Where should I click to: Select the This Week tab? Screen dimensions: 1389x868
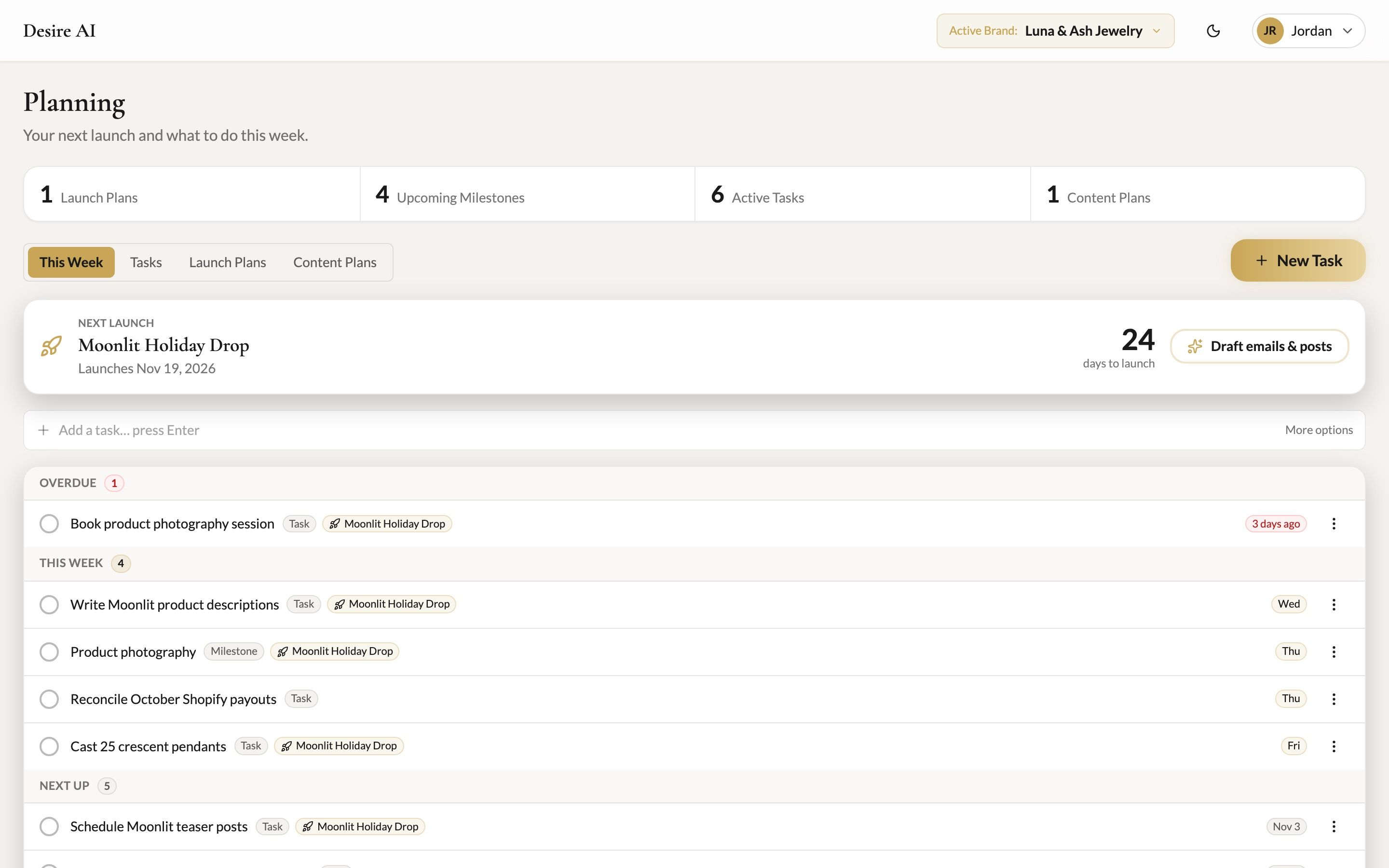coord(71,262)
